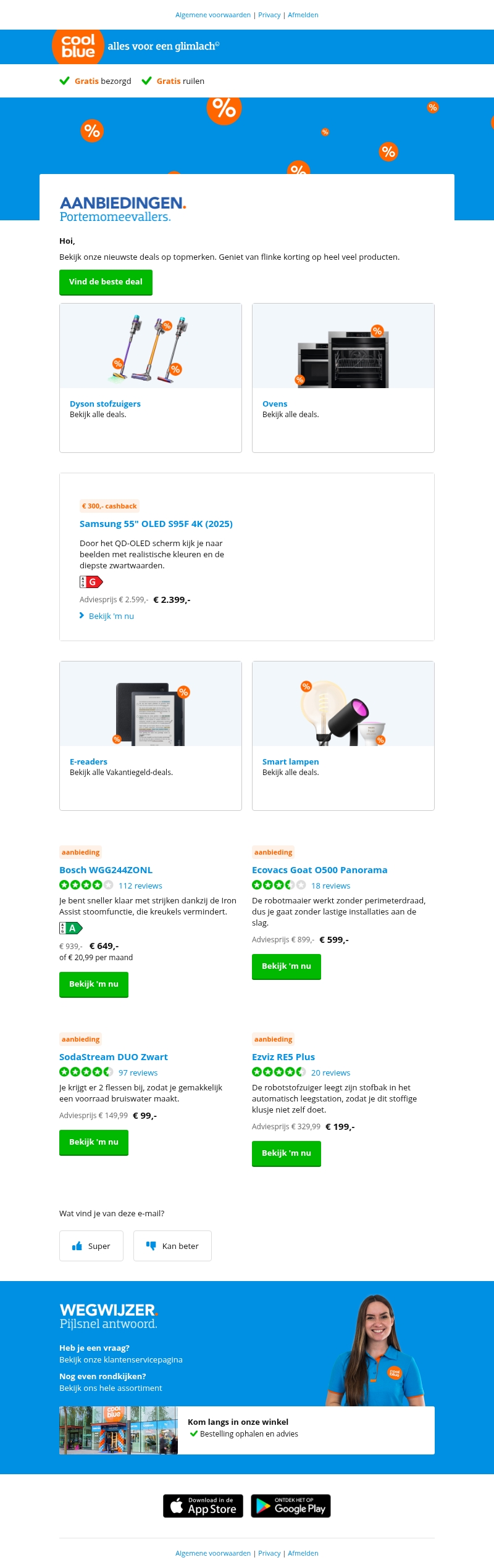
Task: Open Bekijk onze klantenservicepagina link
Action: click(x=121, y=1359)
